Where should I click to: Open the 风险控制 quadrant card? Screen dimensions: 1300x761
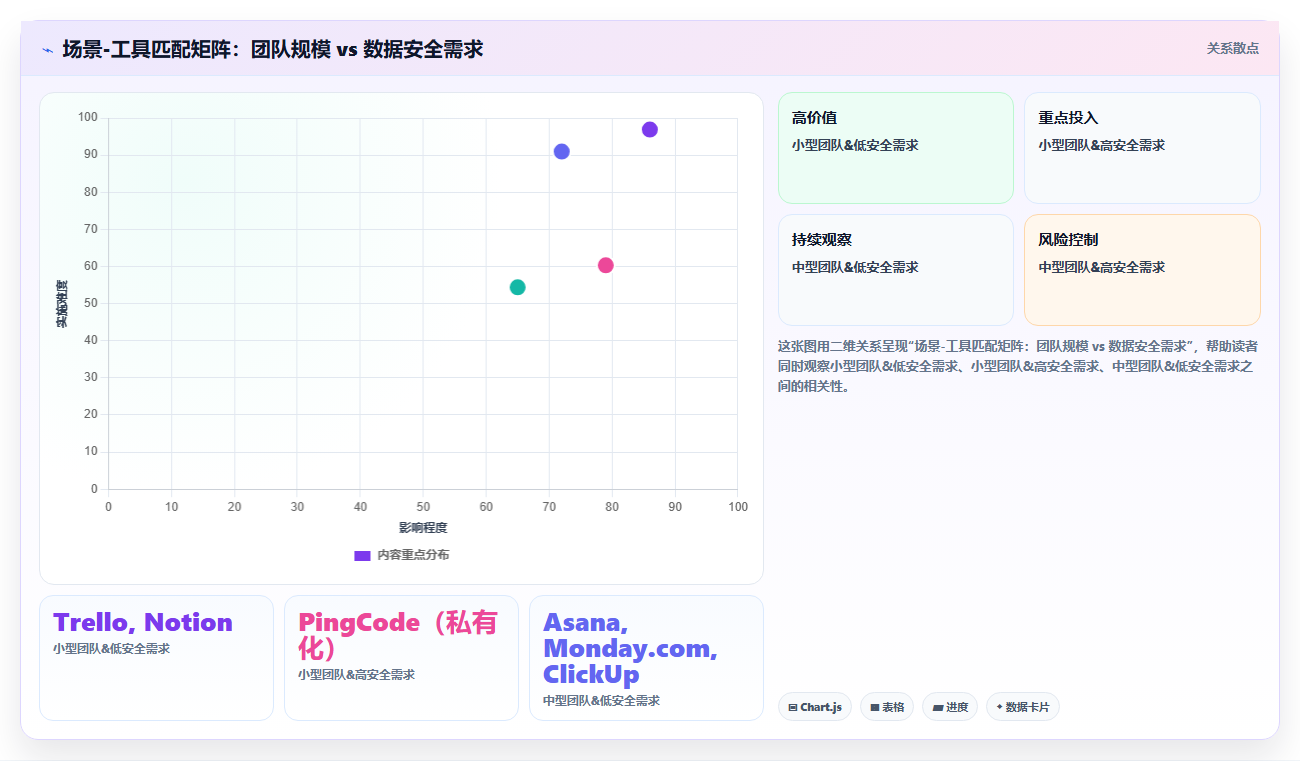1142,270
